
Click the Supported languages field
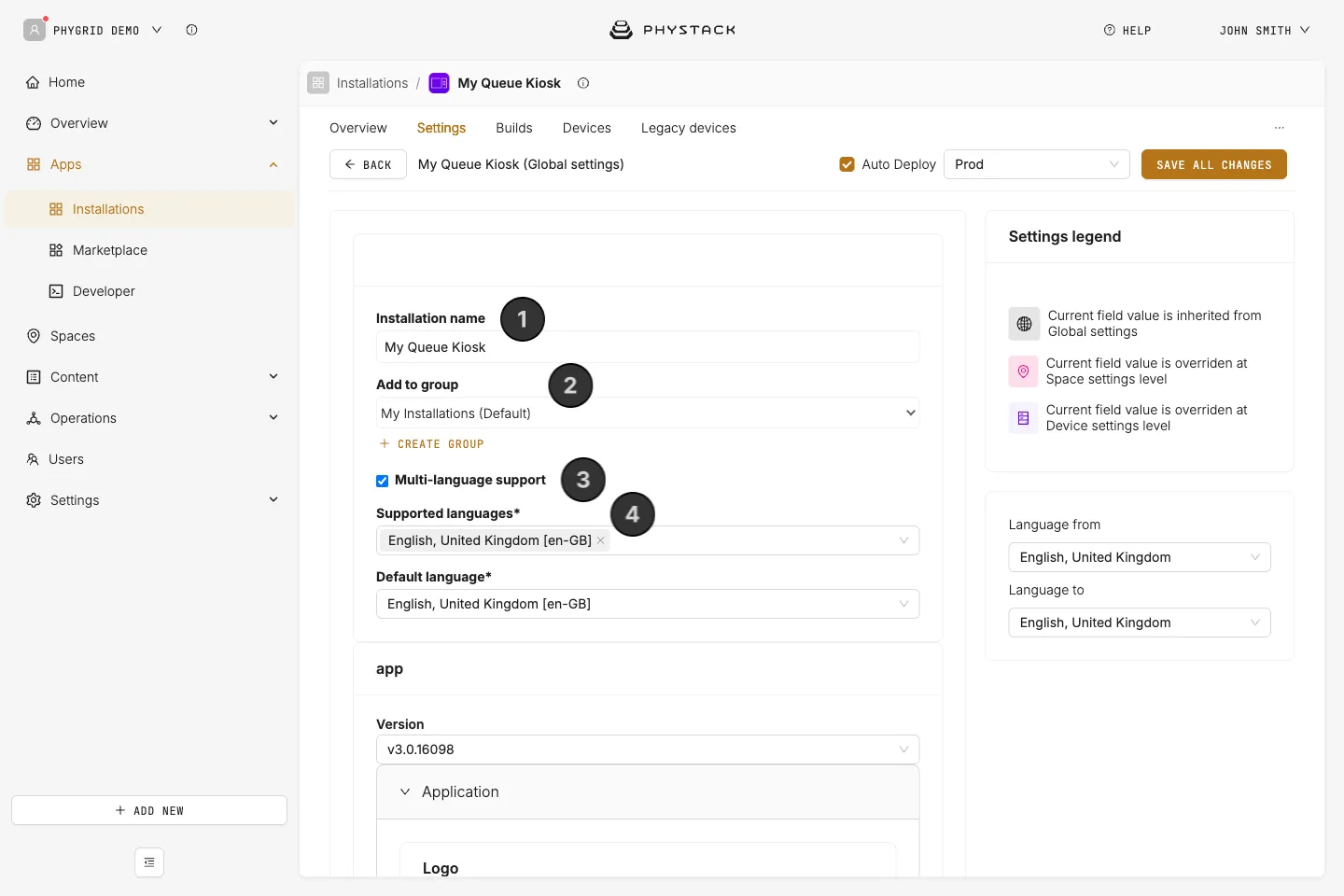tap(648, 540)
